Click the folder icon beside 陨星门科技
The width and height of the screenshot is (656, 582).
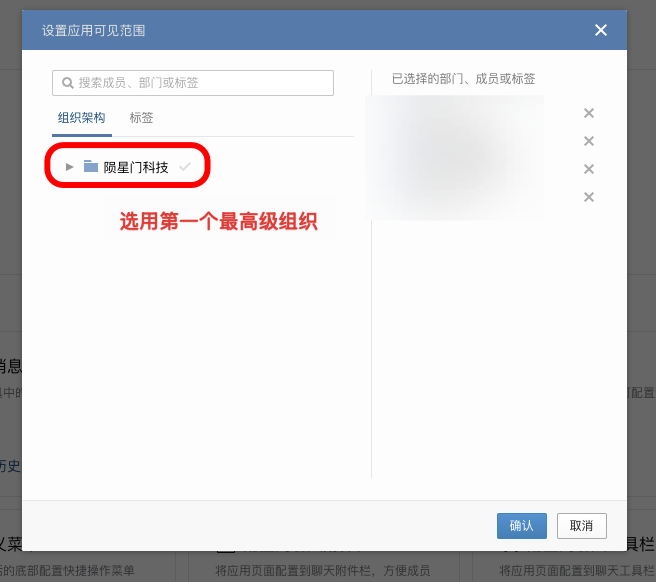point(91,167)
